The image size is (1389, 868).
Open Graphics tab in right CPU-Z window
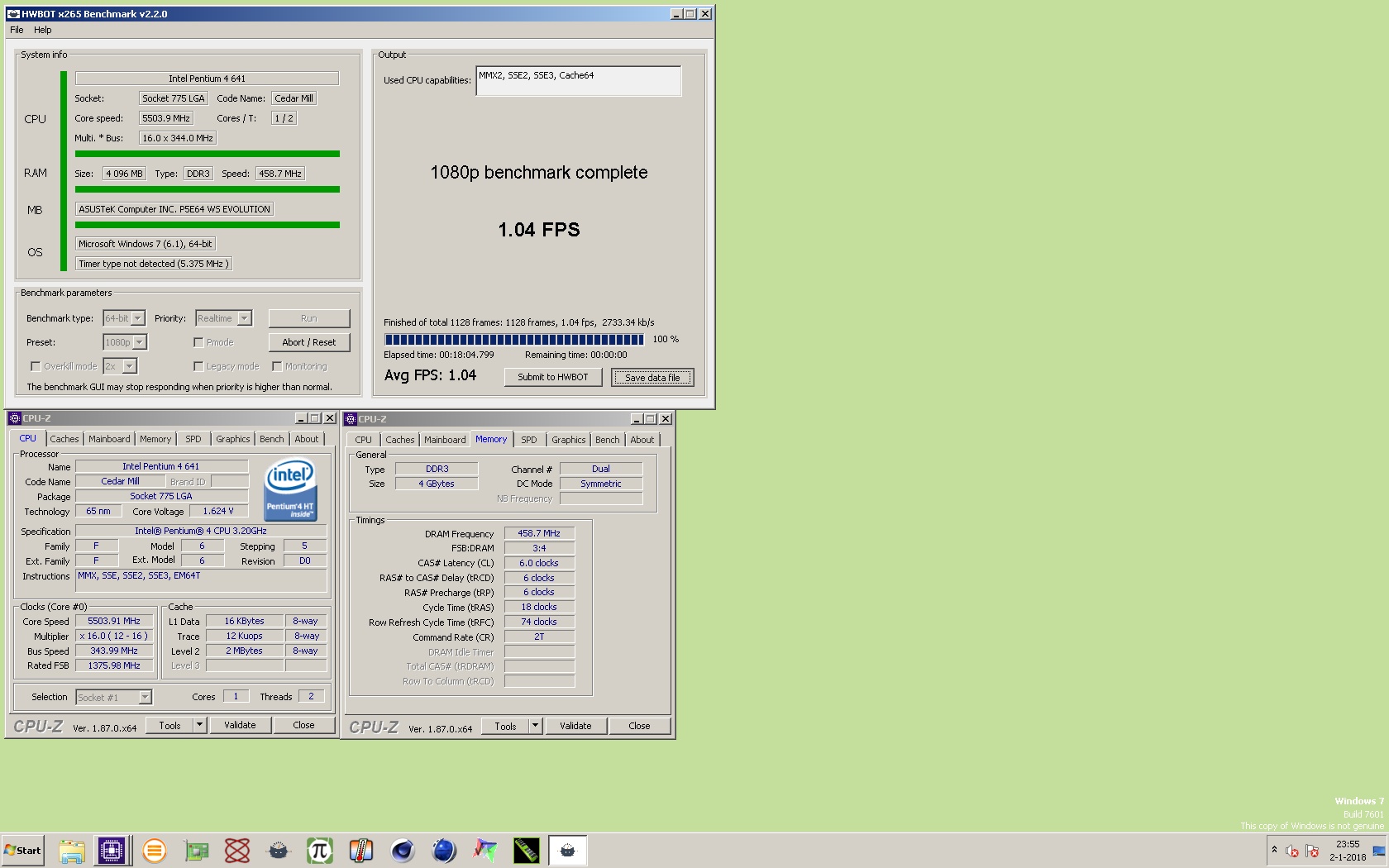(x=569, y=440)
